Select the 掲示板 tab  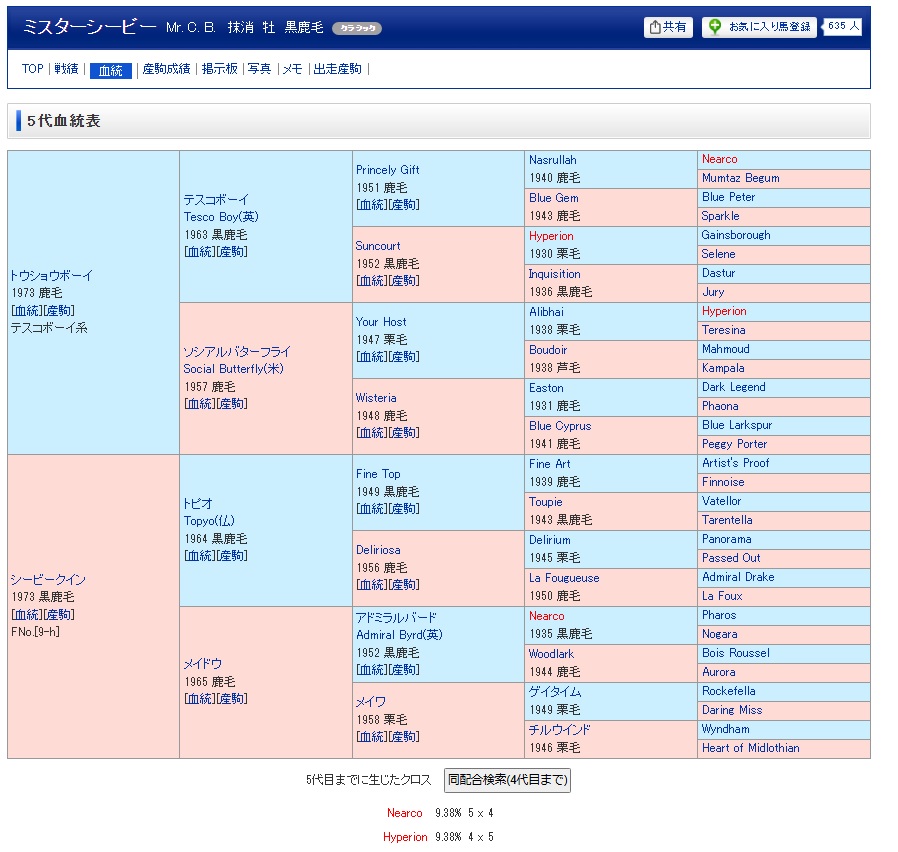pyautogui.click(x=219, y=69)
